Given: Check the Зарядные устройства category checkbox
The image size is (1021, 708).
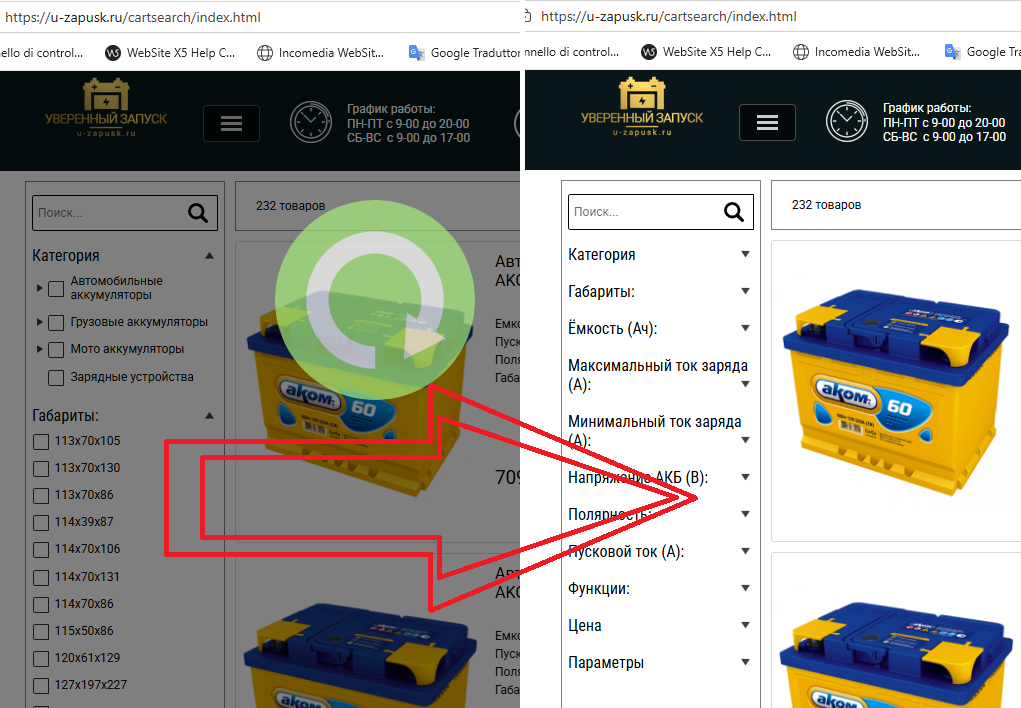Looking at the screenshot, I should point(56,378).
